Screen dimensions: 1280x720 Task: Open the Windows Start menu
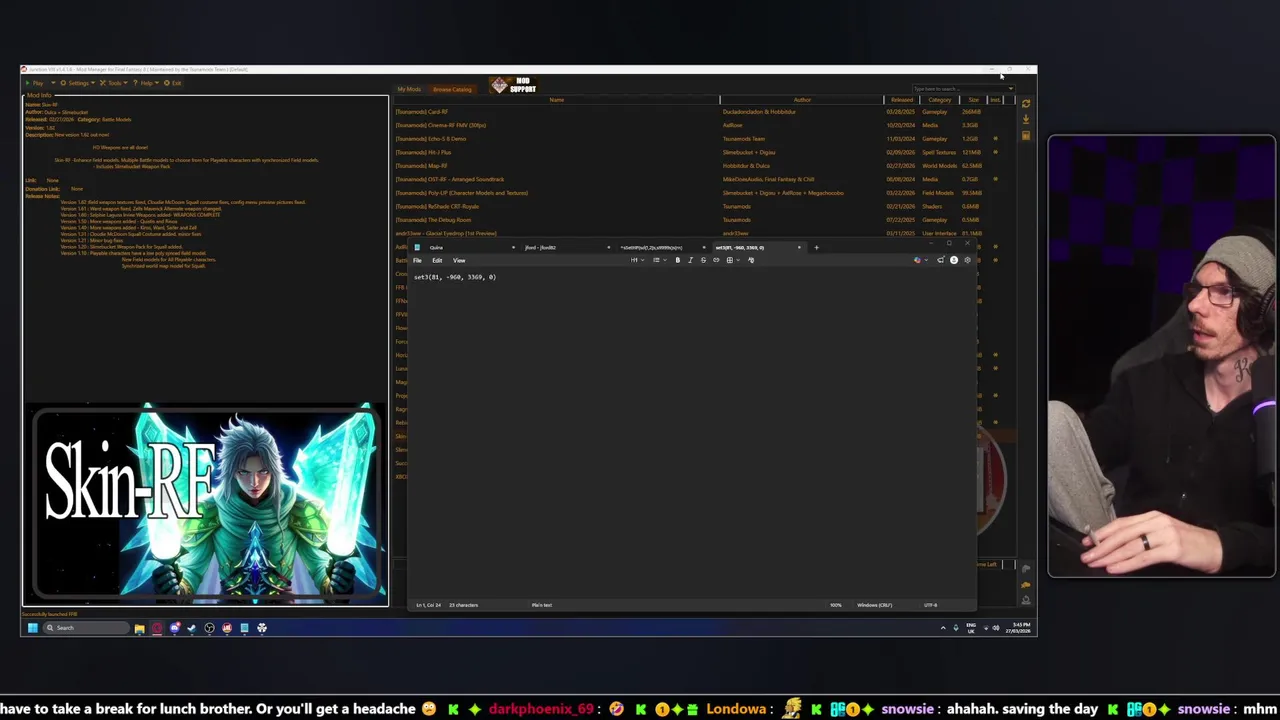(x=32, y=628)
